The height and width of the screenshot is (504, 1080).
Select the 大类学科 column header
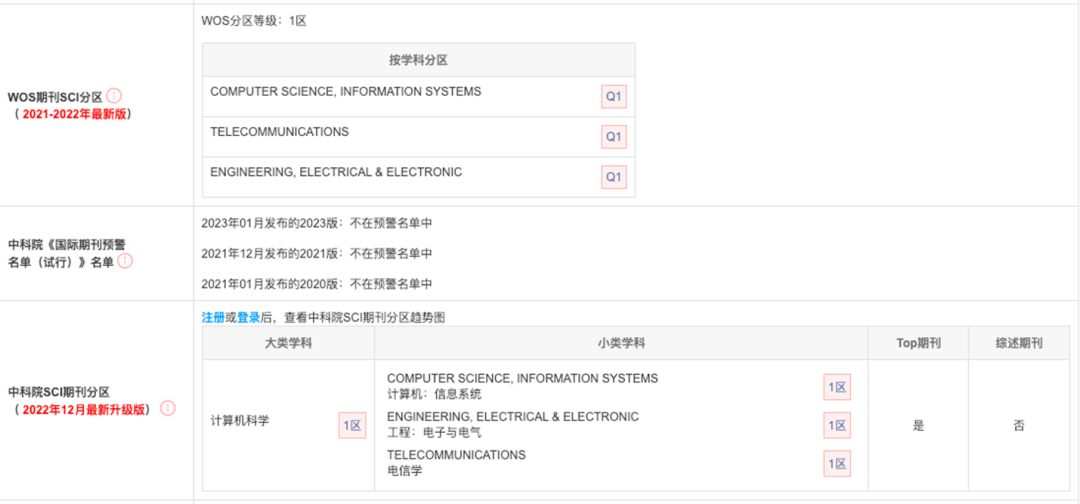coord(288,343)
